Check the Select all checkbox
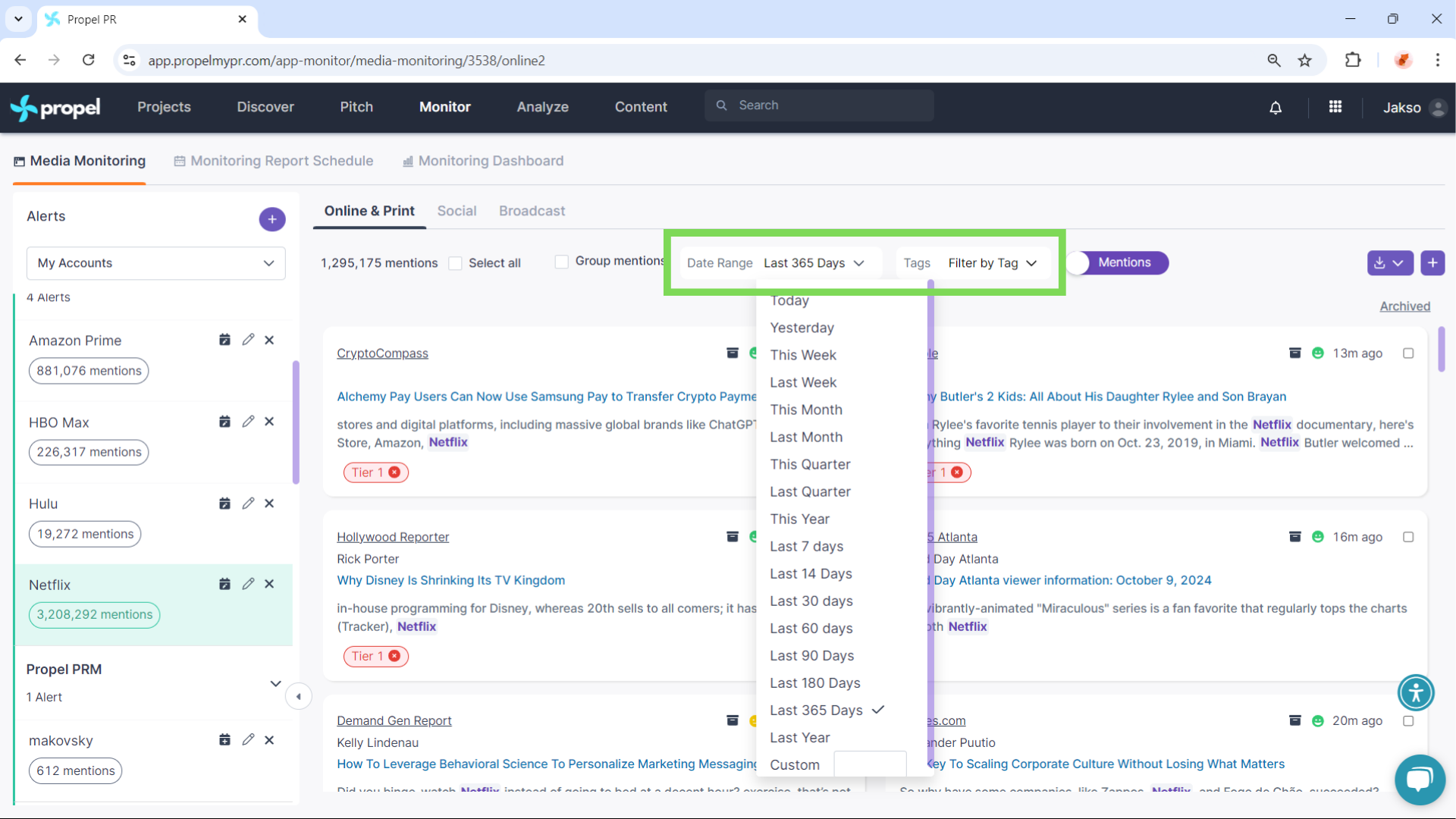 click(x=455, y=263)
